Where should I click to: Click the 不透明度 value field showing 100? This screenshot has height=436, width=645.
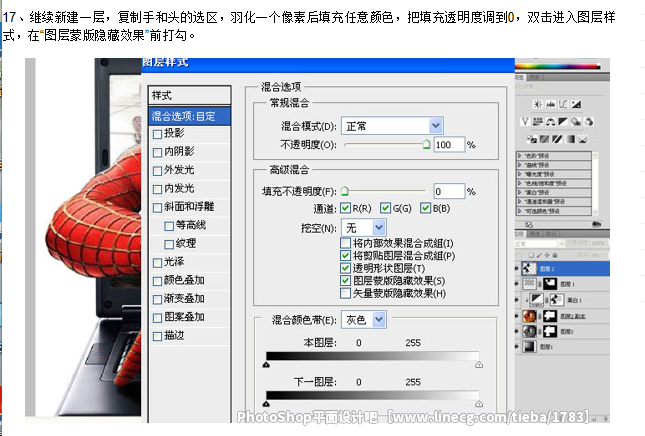[449, 145]
